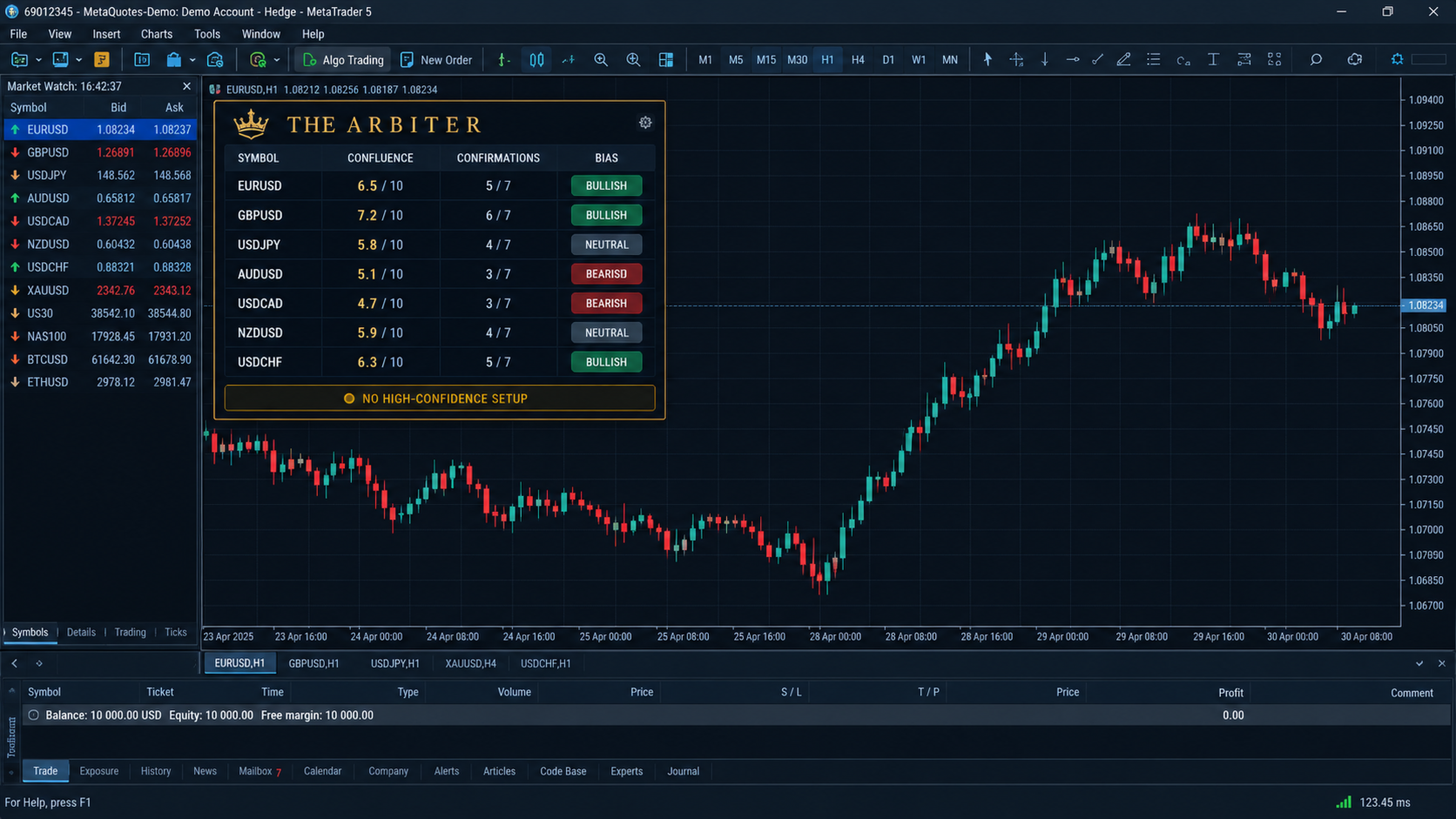This screenshot has width=1456, height=819.
Task: Open the Charts menu
Action: [156, 34]
